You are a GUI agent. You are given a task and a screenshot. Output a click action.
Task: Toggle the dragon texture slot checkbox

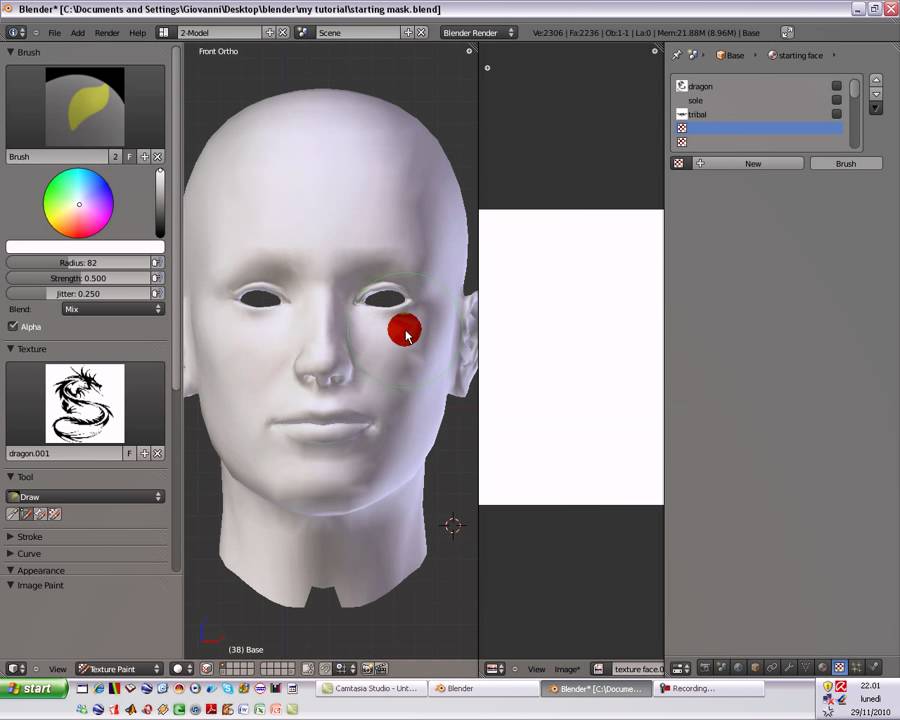click(x=836, y=86)
